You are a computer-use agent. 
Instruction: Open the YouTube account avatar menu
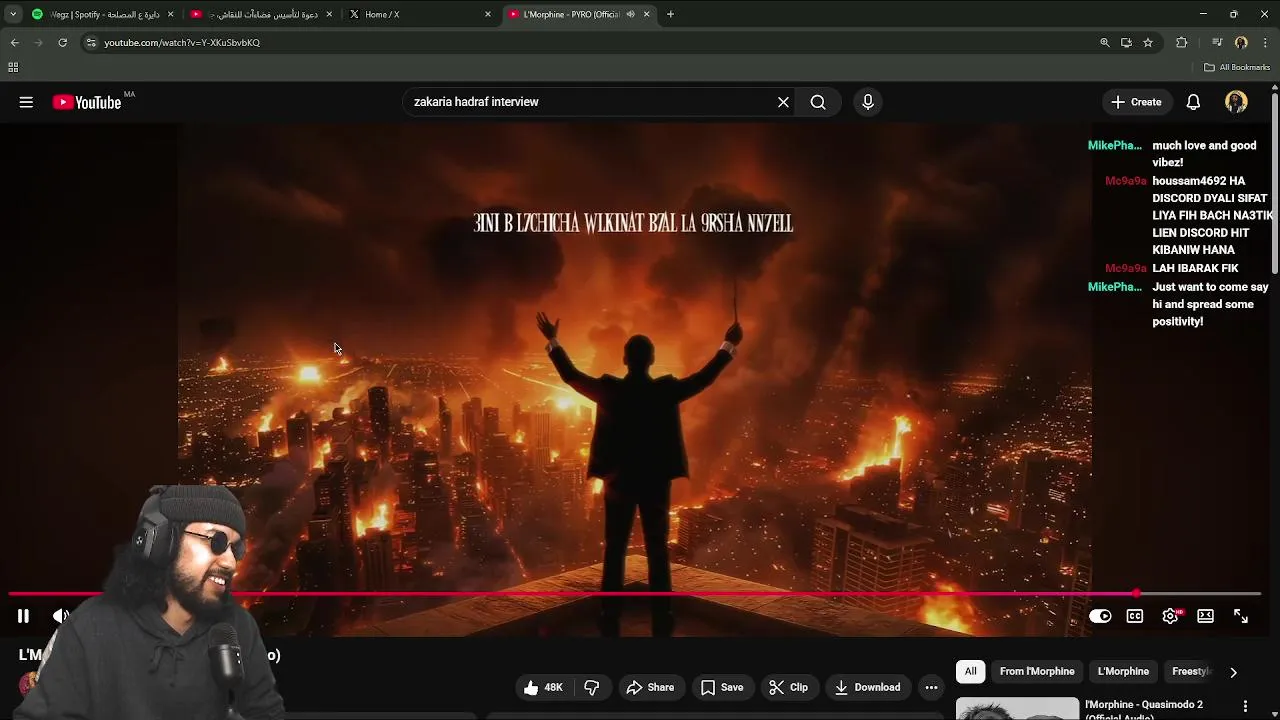(1236, 102)
